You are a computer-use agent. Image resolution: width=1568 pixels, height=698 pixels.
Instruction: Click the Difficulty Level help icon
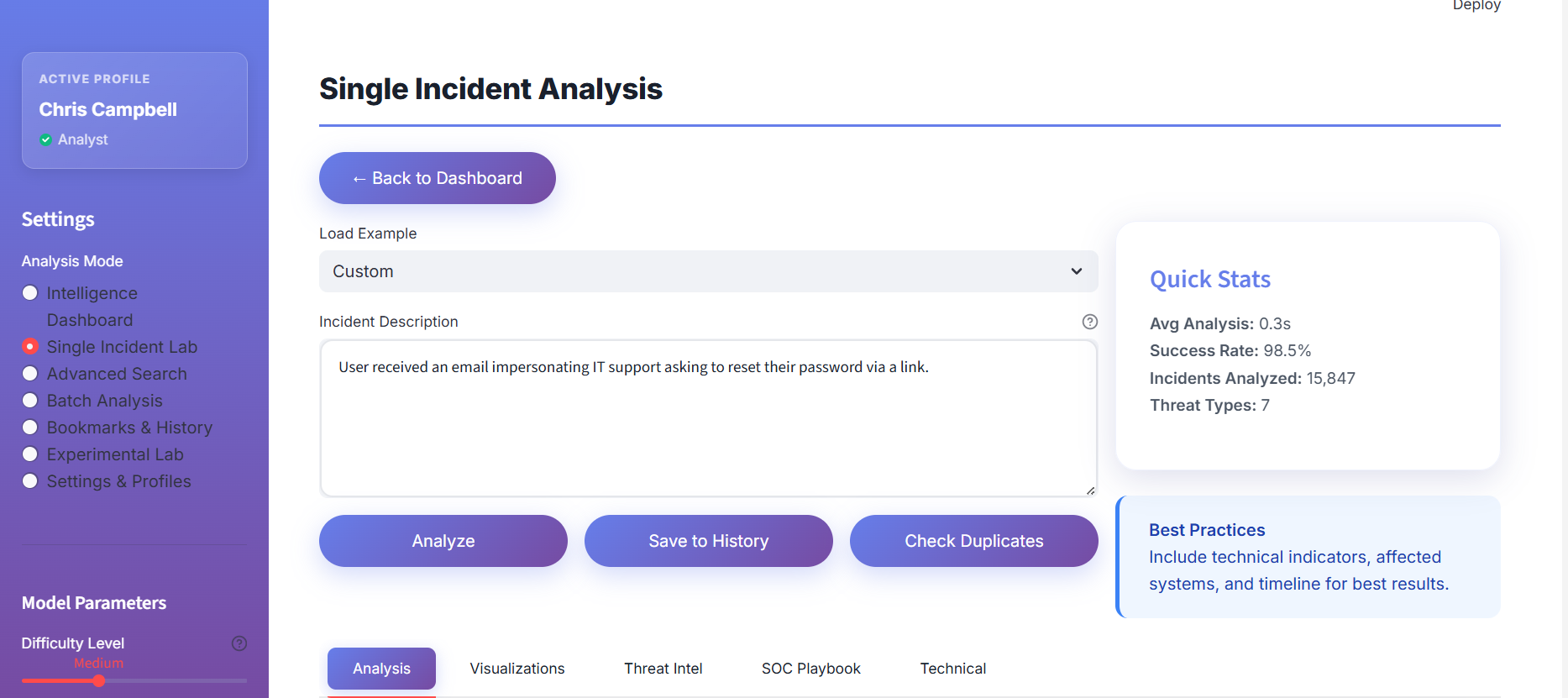coord(239,643)
